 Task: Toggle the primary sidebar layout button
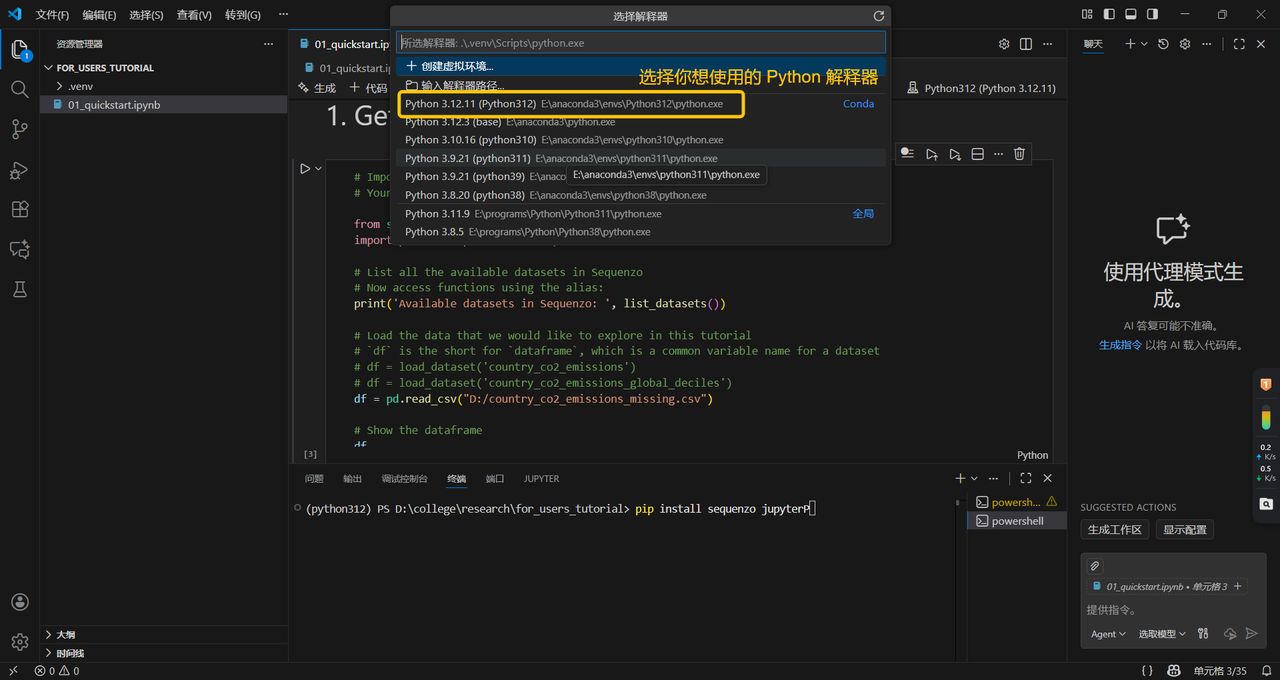[x=1109, y=15]
